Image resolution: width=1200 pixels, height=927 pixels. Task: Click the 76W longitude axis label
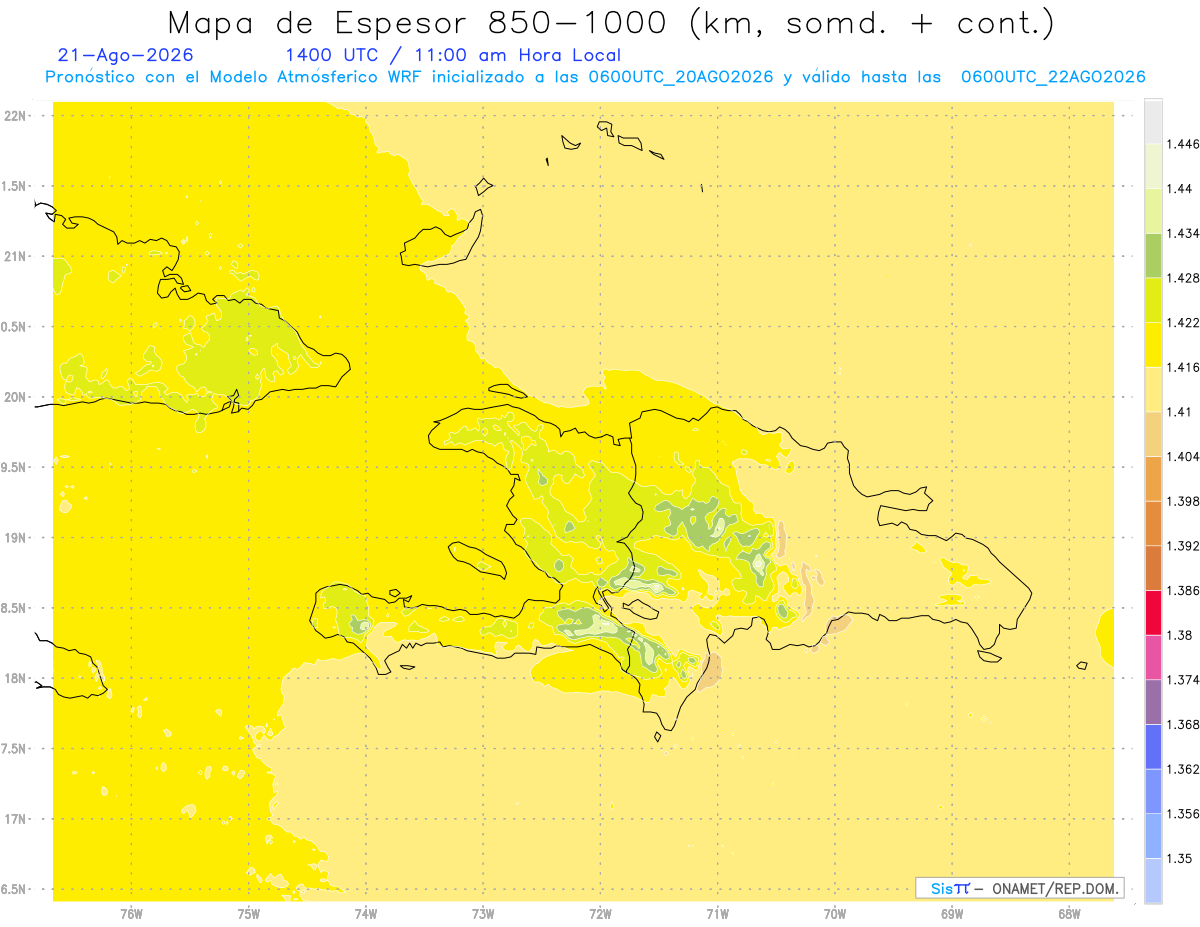(131, 914)
